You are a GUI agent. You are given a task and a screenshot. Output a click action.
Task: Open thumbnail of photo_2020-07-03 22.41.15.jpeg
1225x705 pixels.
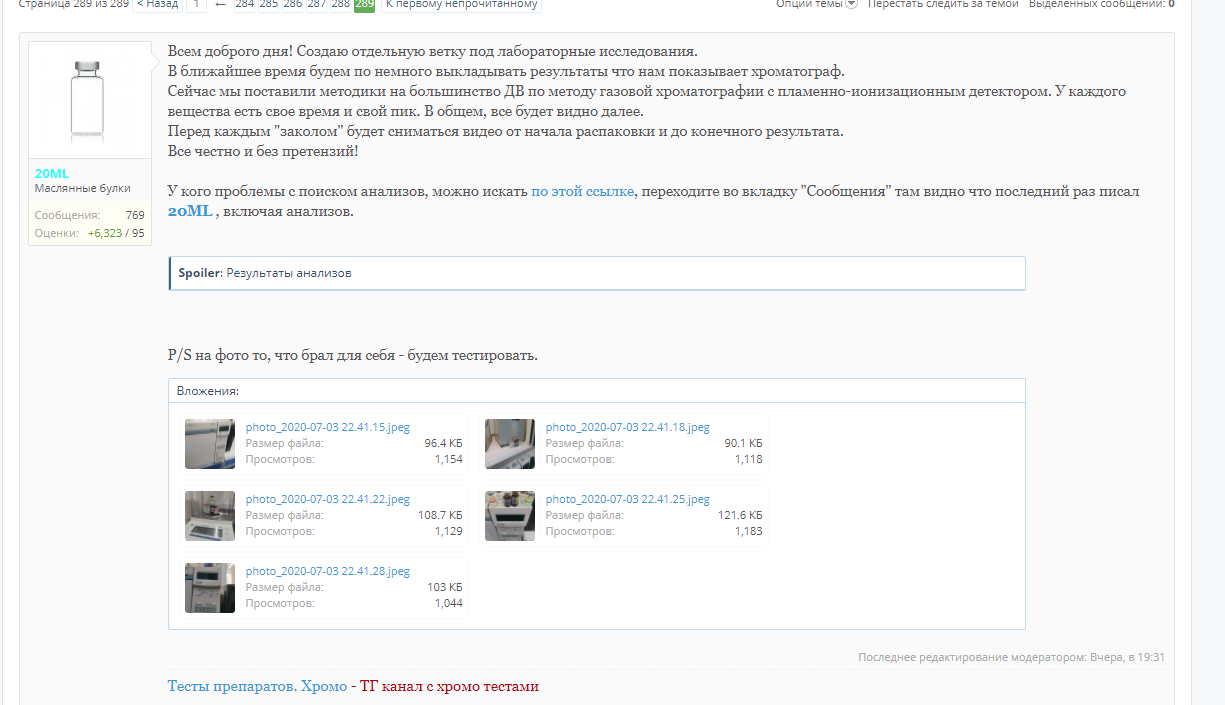coord(210,444)
